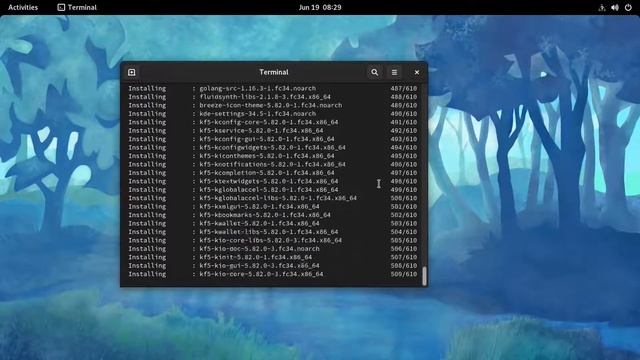
Task: Click the kf5-kconfig-gui package line
Action: coord(273,139)
